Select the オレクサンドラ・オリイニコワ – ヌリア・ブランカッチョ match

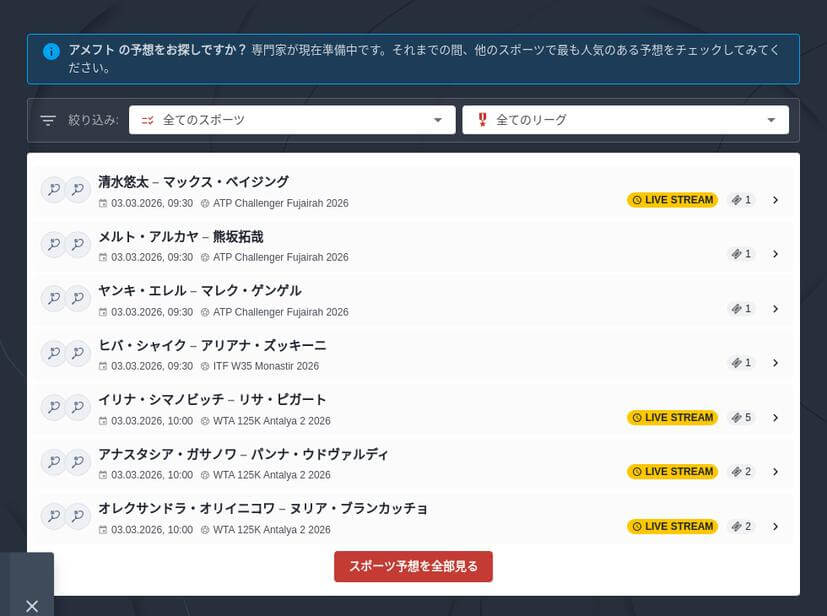tap(263, 509)
